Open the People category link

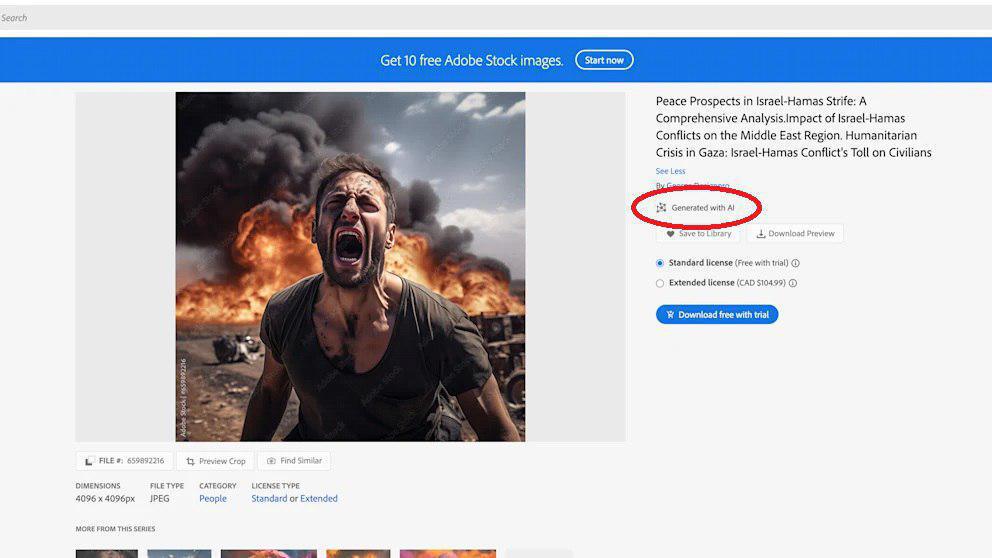click(213, 499)
